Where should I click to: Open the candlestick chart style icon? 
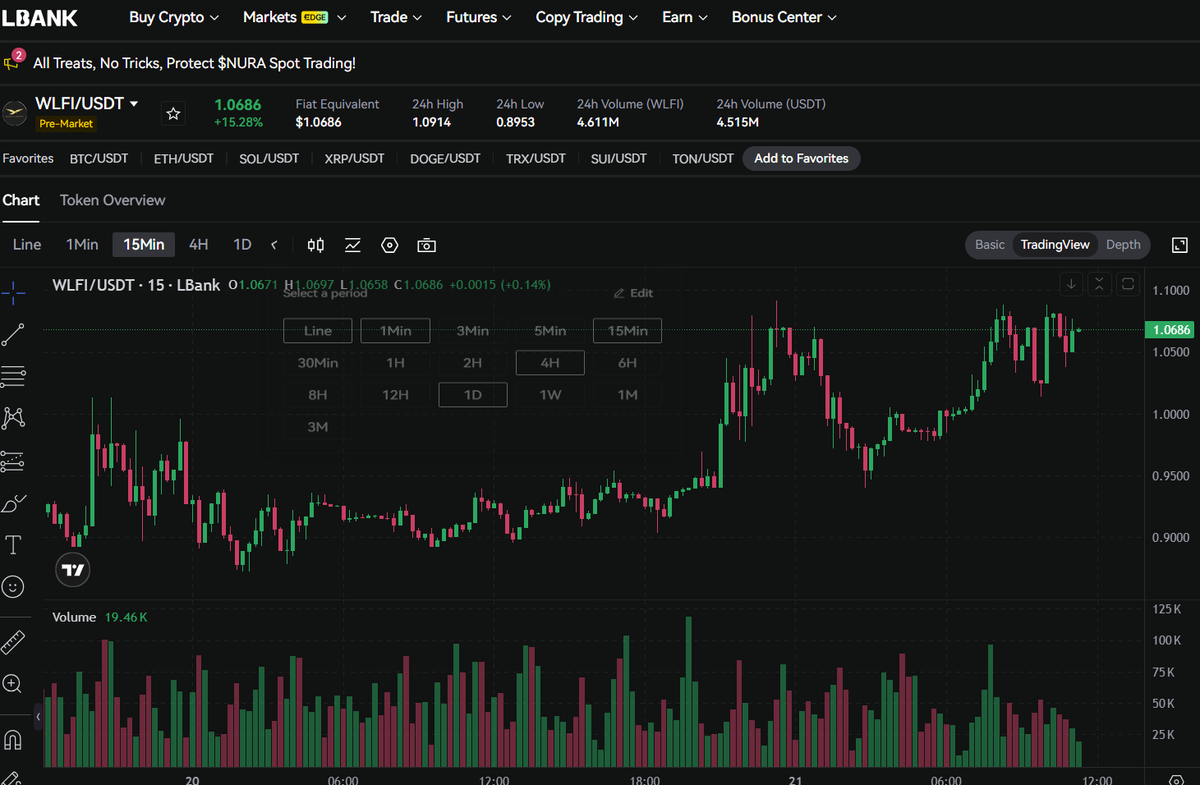point(316,245)
